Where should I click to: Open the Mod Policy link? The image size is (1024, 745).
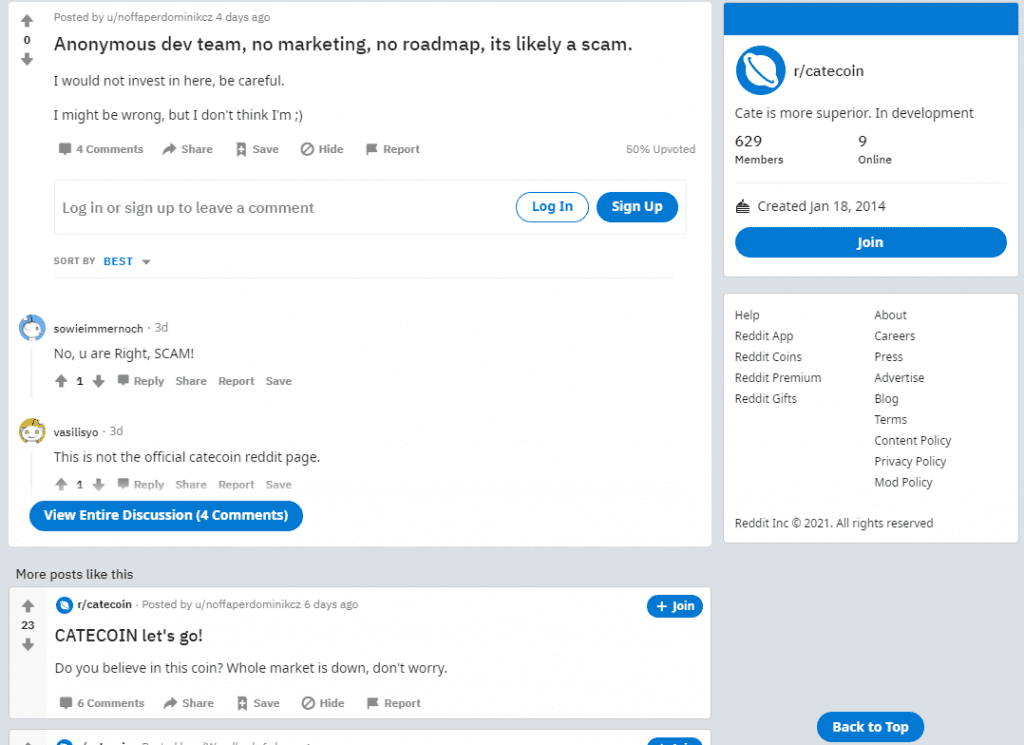[903, 483]
